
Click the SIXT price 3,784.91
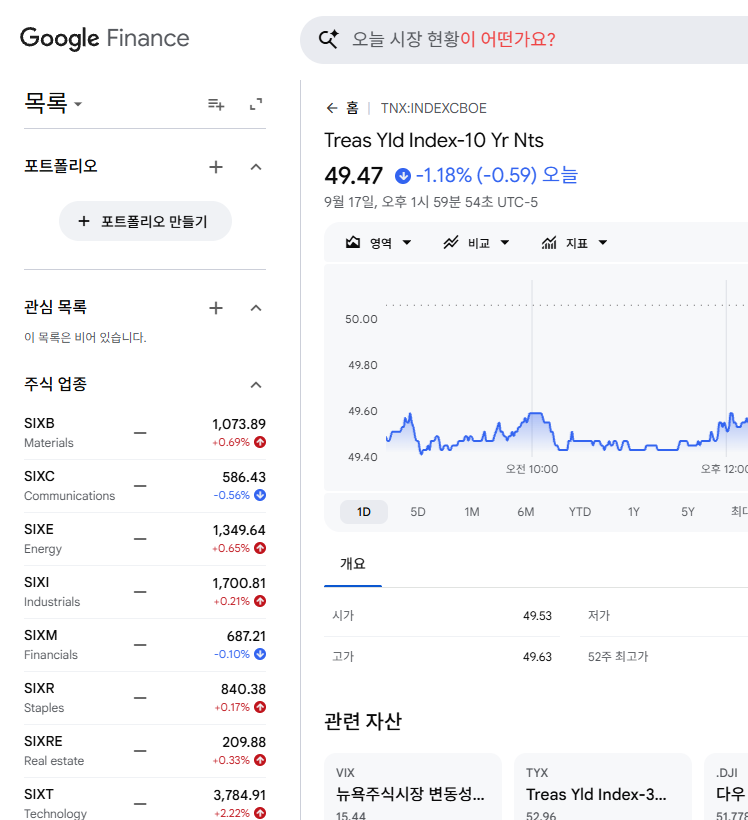(x=240, y=795)
